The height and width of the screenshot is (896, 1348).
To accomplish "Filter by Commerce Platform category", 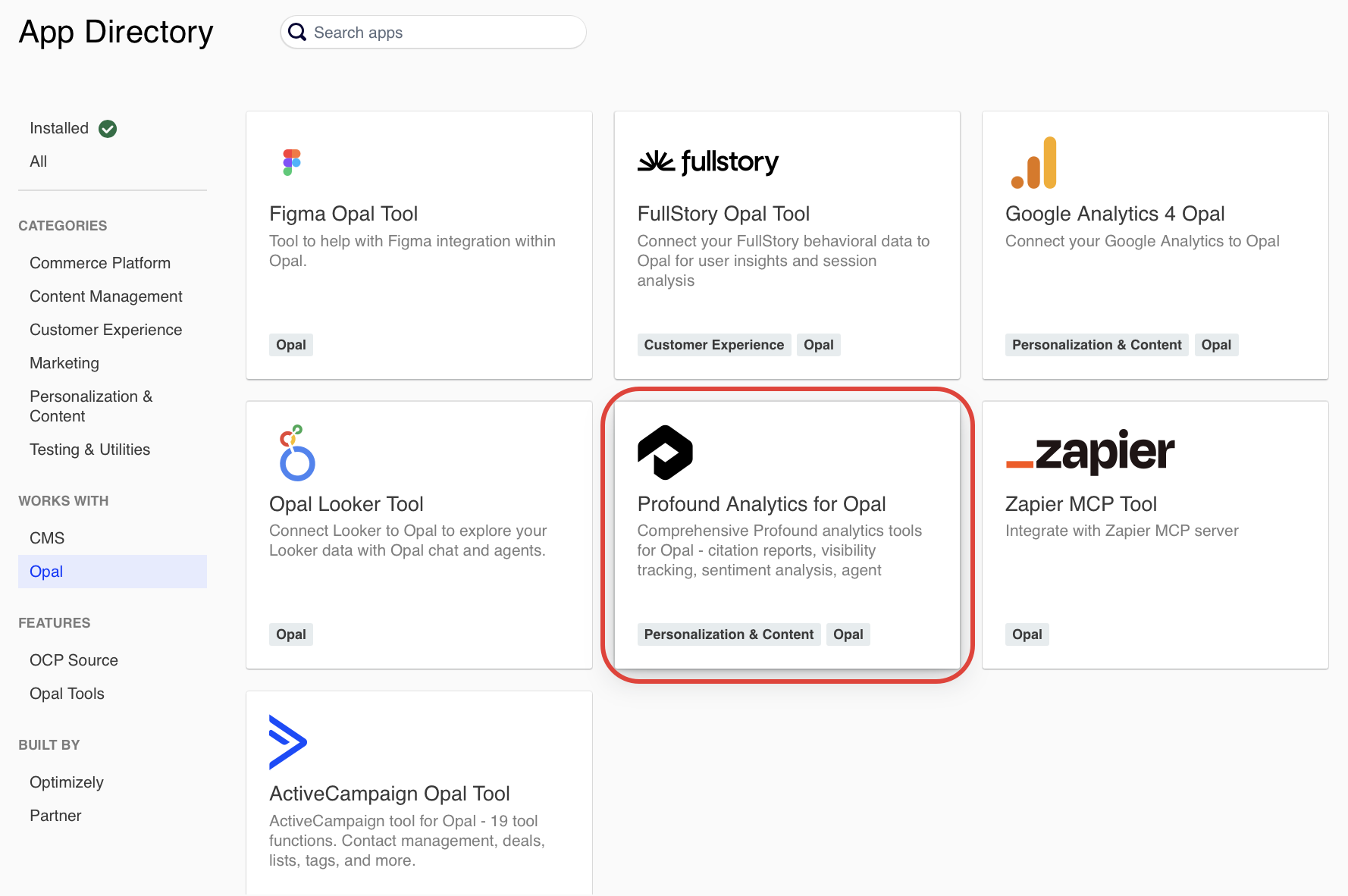I will 100,263.
